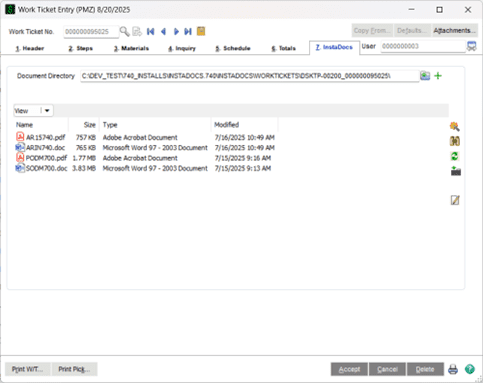Screen dimensions: 483x383
Task: Click PDF icon of AR15740.pdf
Action: (20, 136)
